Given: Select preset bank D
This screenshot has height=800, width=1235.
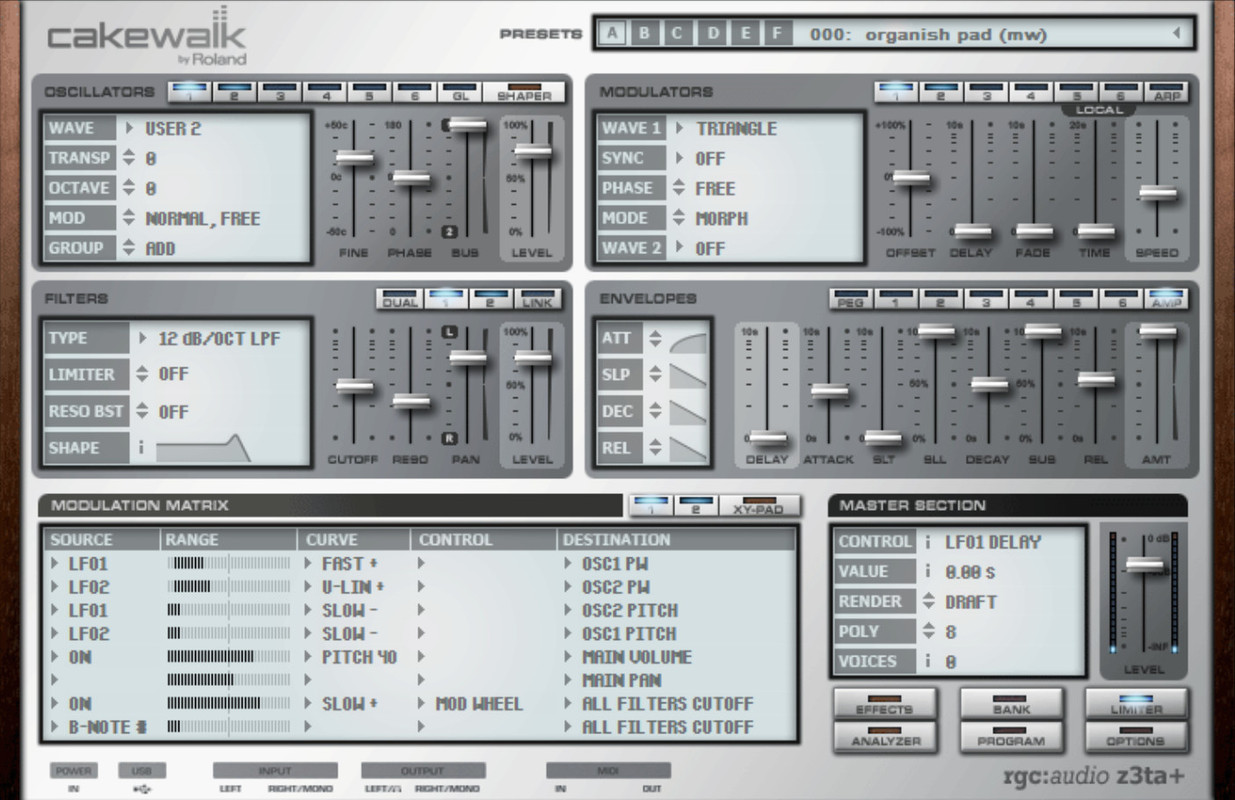Looking at the screenshot, I should (x=712, y=33).
